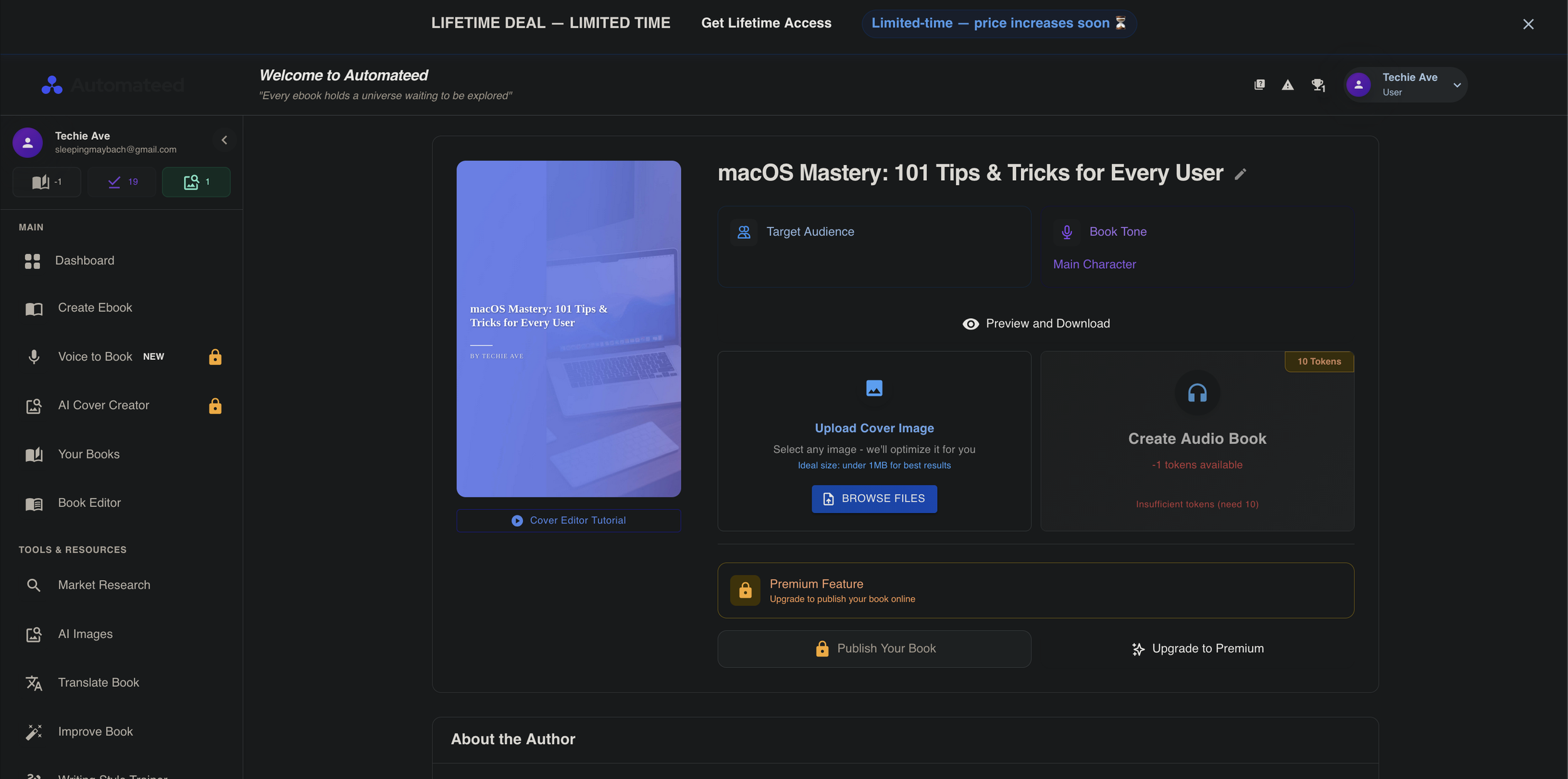The height and width of the screenshot is (779, 1568).
Task: Open Preview and Download with eye icon
Action: [1036, 324]
